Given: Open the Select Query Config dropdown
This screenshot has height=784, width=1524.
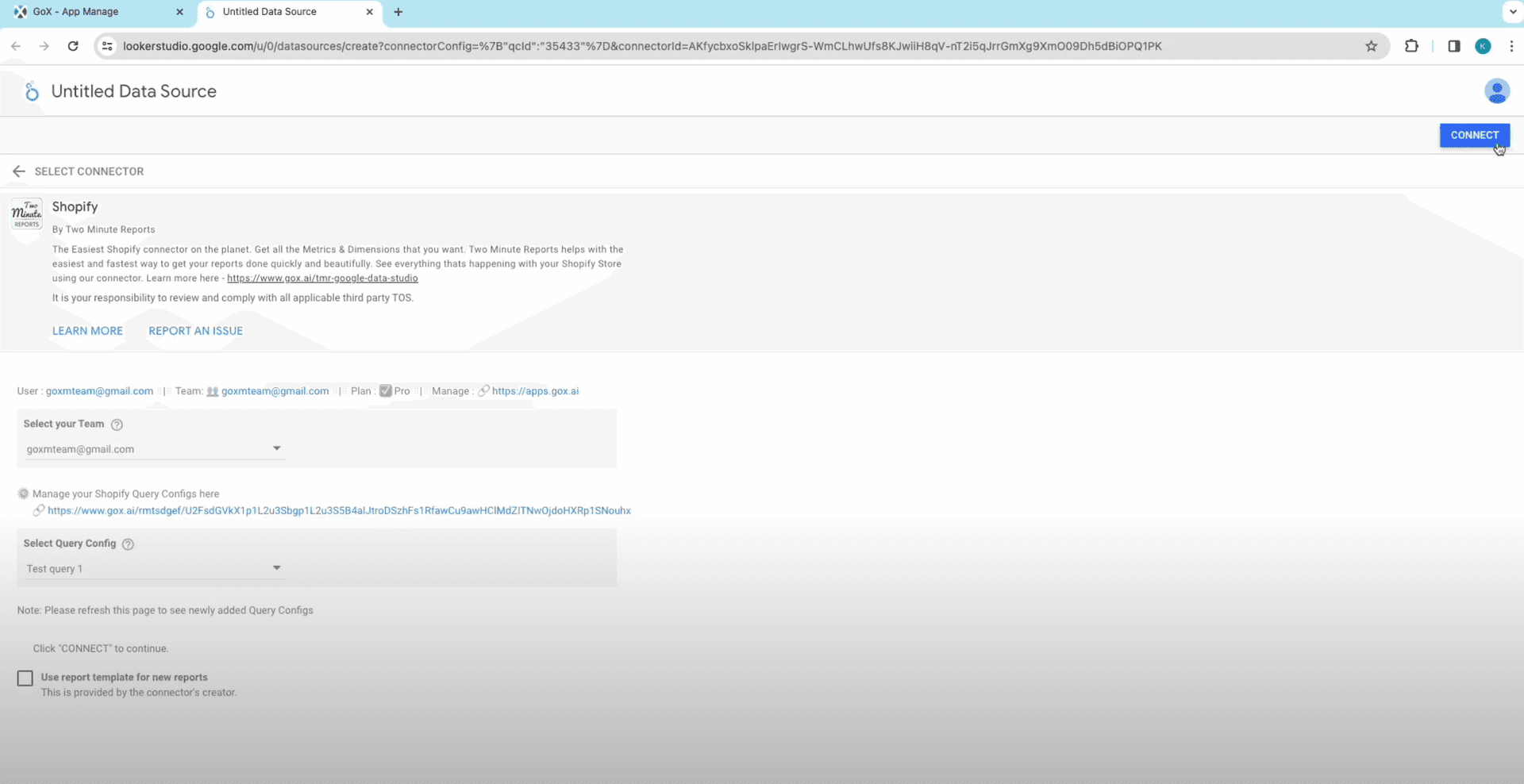Looking at the screenshot, I should point(154,569).
